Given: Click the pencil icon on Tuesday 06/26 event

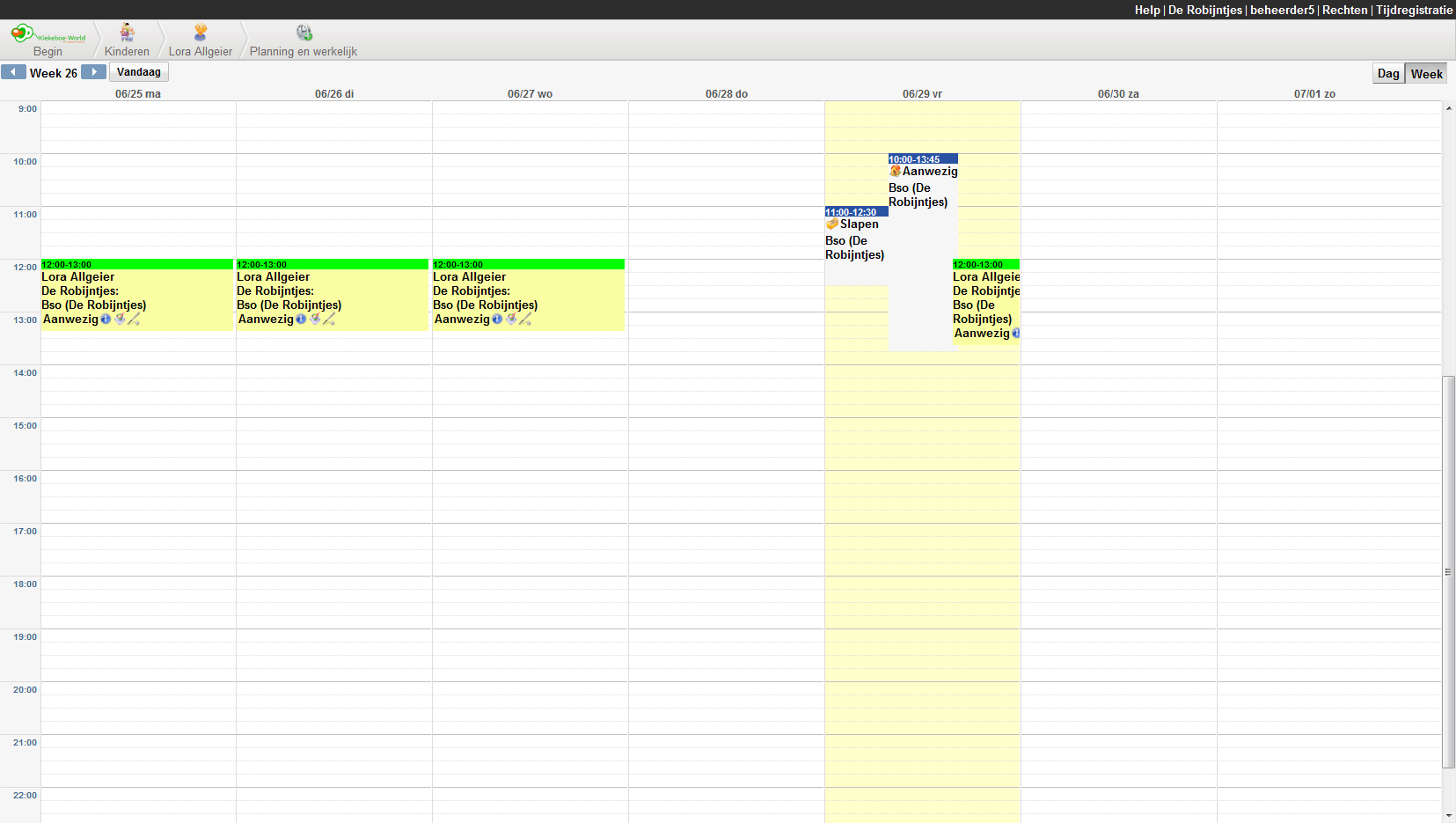Looking at the screenshot, I should point(330,320).
